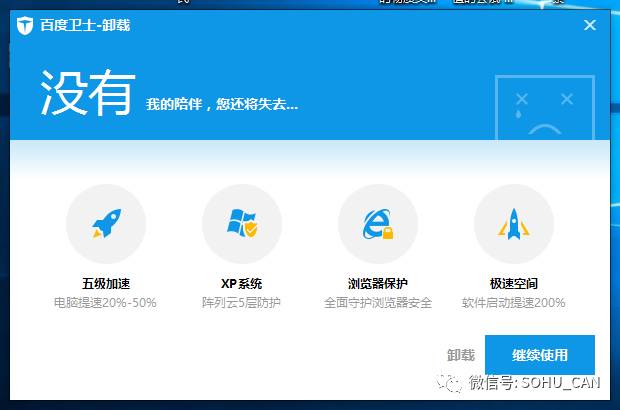Click the 电脑提速20%-50% text
Screen dimensions: 620x410
105,303
